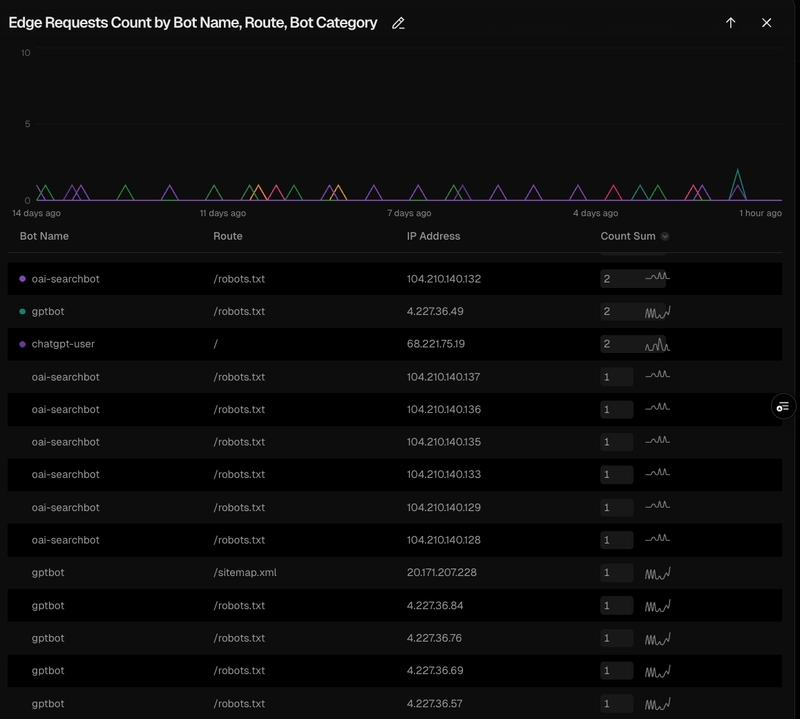The height and width of the screenshot is (719, 800).
Task: Select IP address 104.210.140.129
Action: (443, 507)
